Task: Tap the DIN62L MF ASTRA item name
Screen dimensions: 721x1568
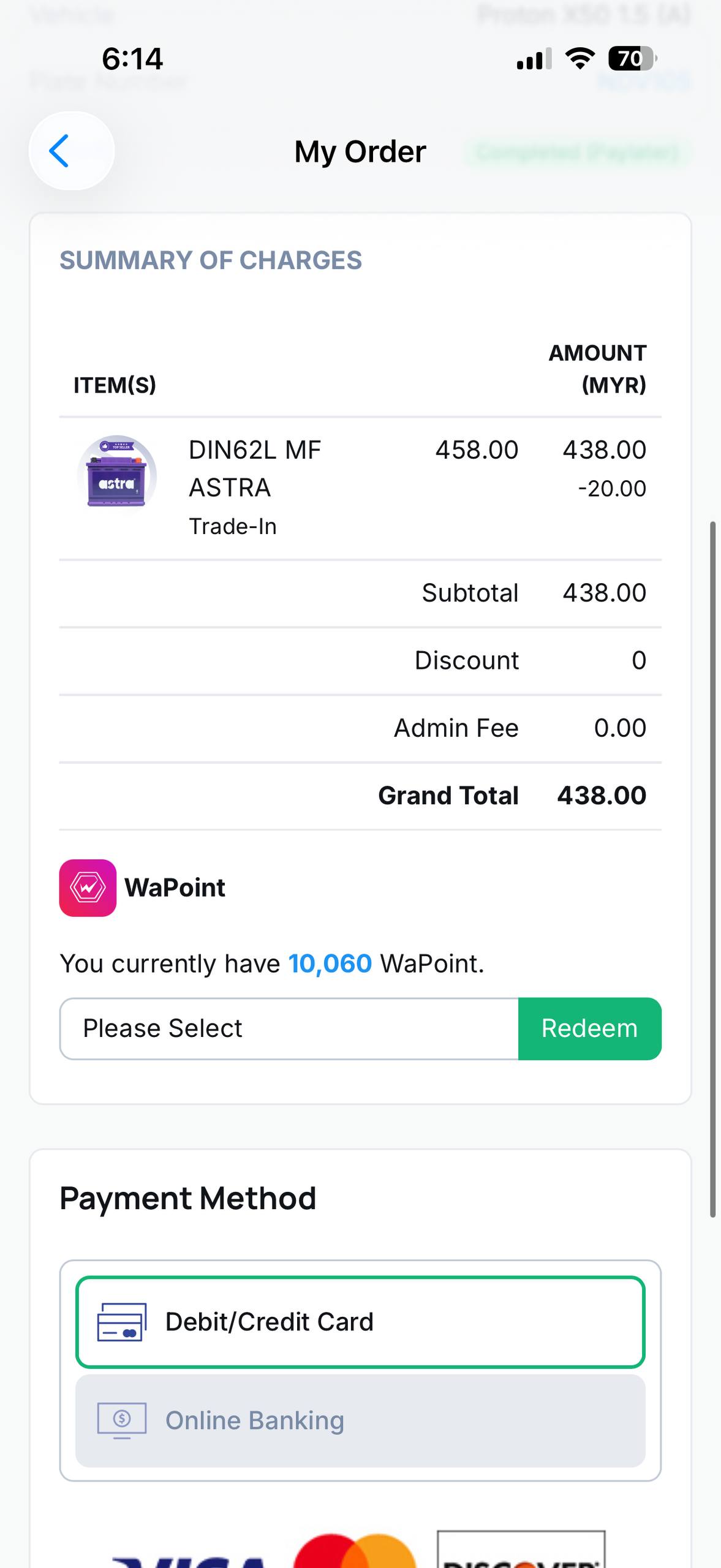Action: tap(255, 469)
